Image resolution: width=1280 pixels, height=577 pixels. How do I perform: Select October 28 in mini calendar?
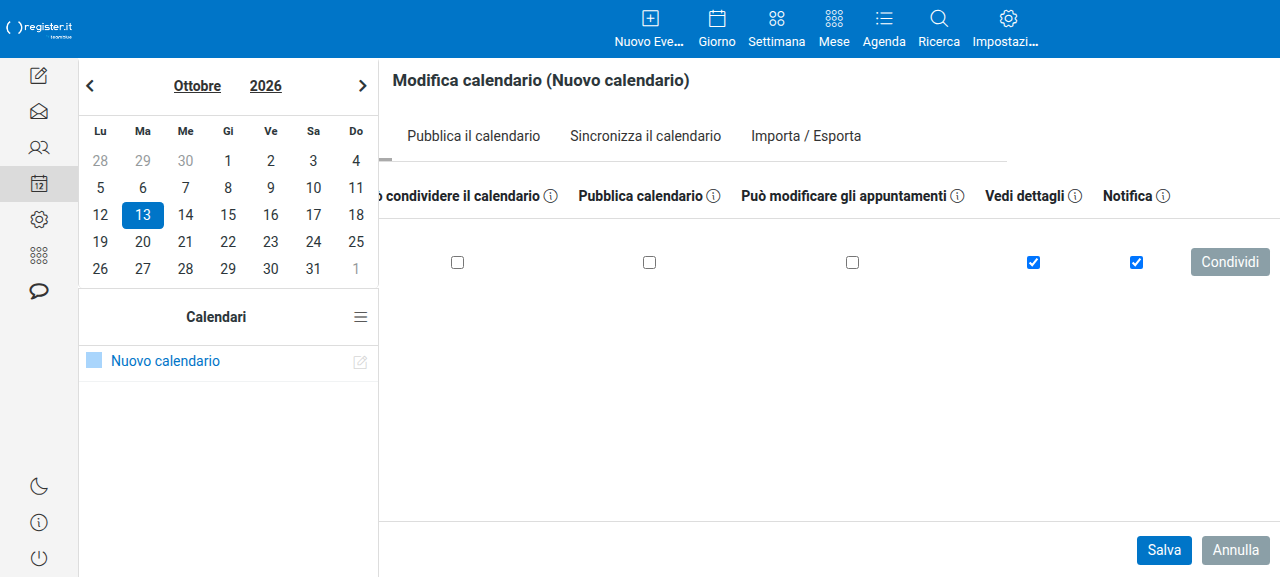[186, 269]
